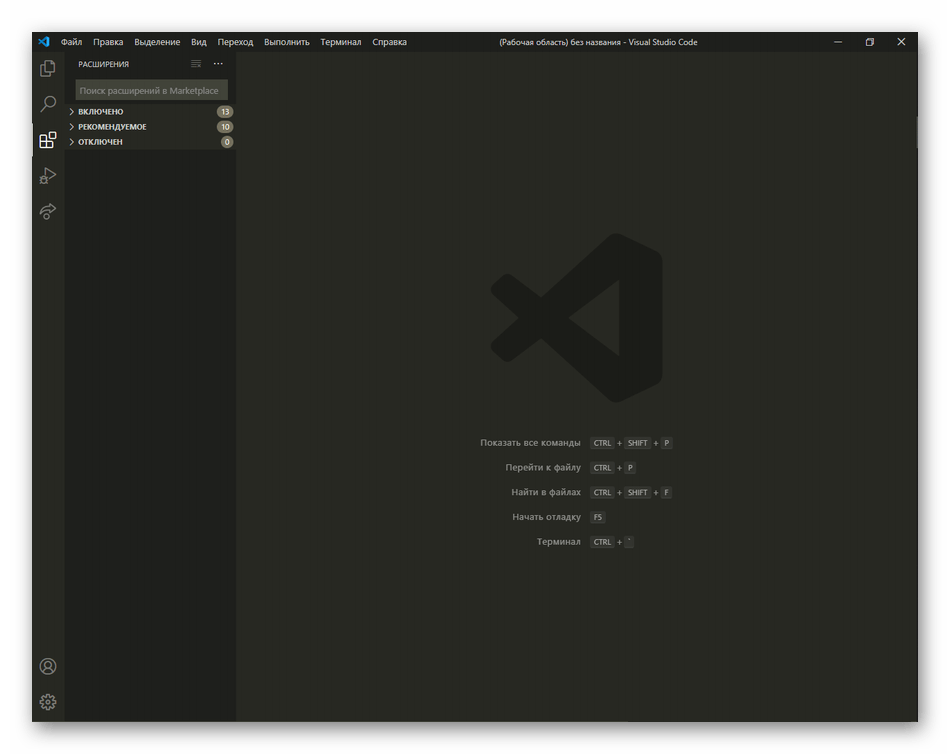Click the VS Code logo in title bar
Viewport: 950px width, 754px height.
tap(44, 42)
